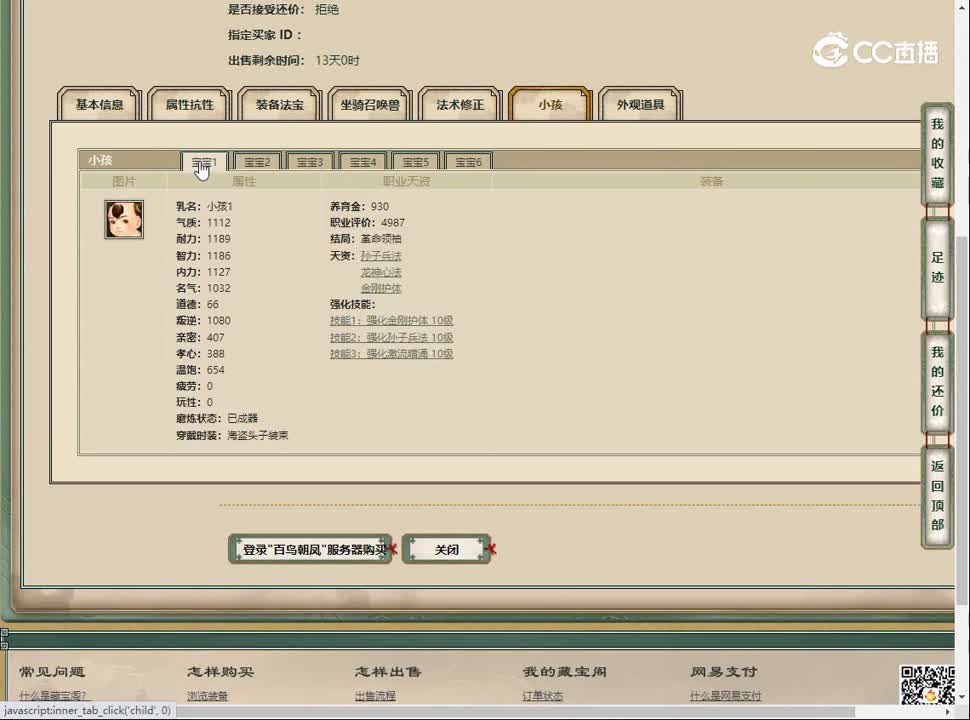Viewport: 970px width, 720px height.
Task: Open the 金刚护体 talent link
Action: coord(381,288)
